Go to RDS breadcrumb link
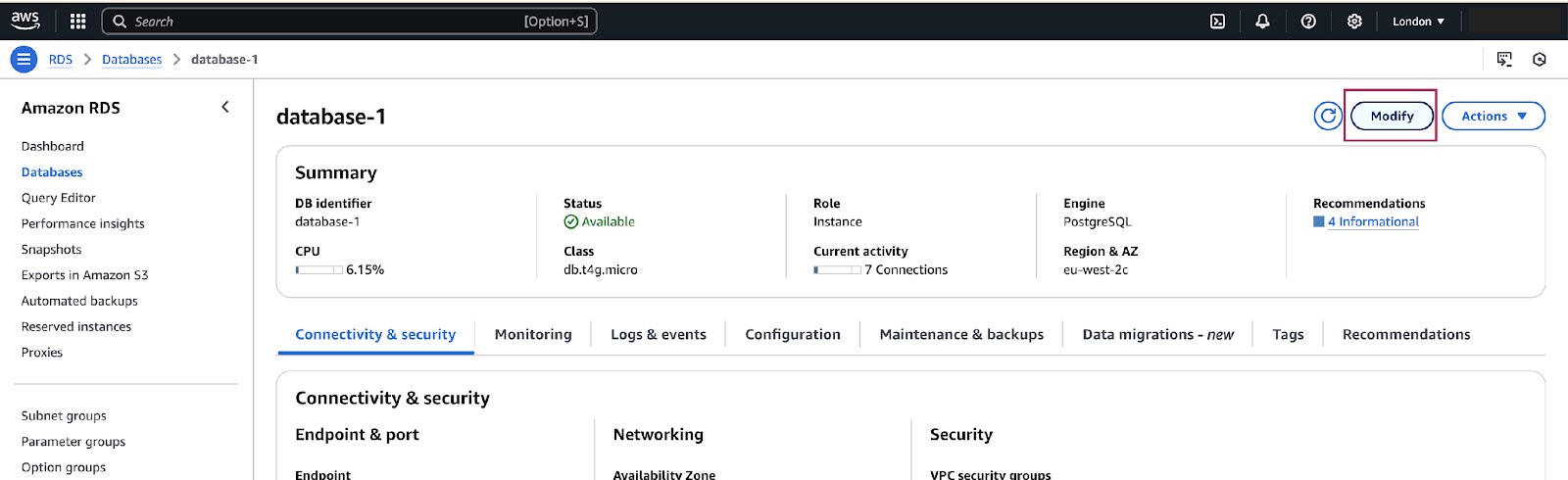This screenshot has height=480, width=1568. 61,60
